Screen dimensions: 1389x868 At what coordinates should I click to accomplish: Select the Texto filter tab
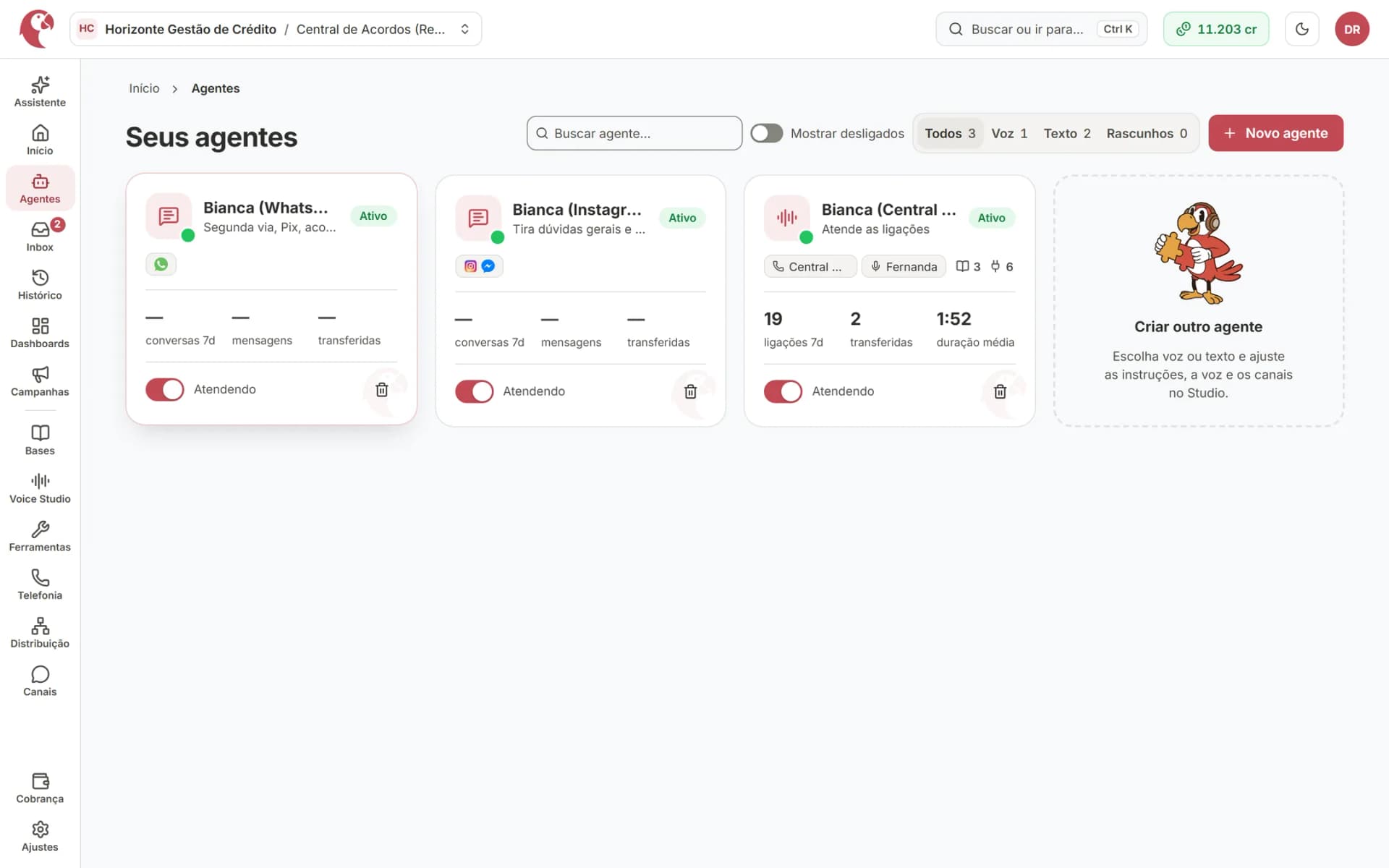[1067, 133]
